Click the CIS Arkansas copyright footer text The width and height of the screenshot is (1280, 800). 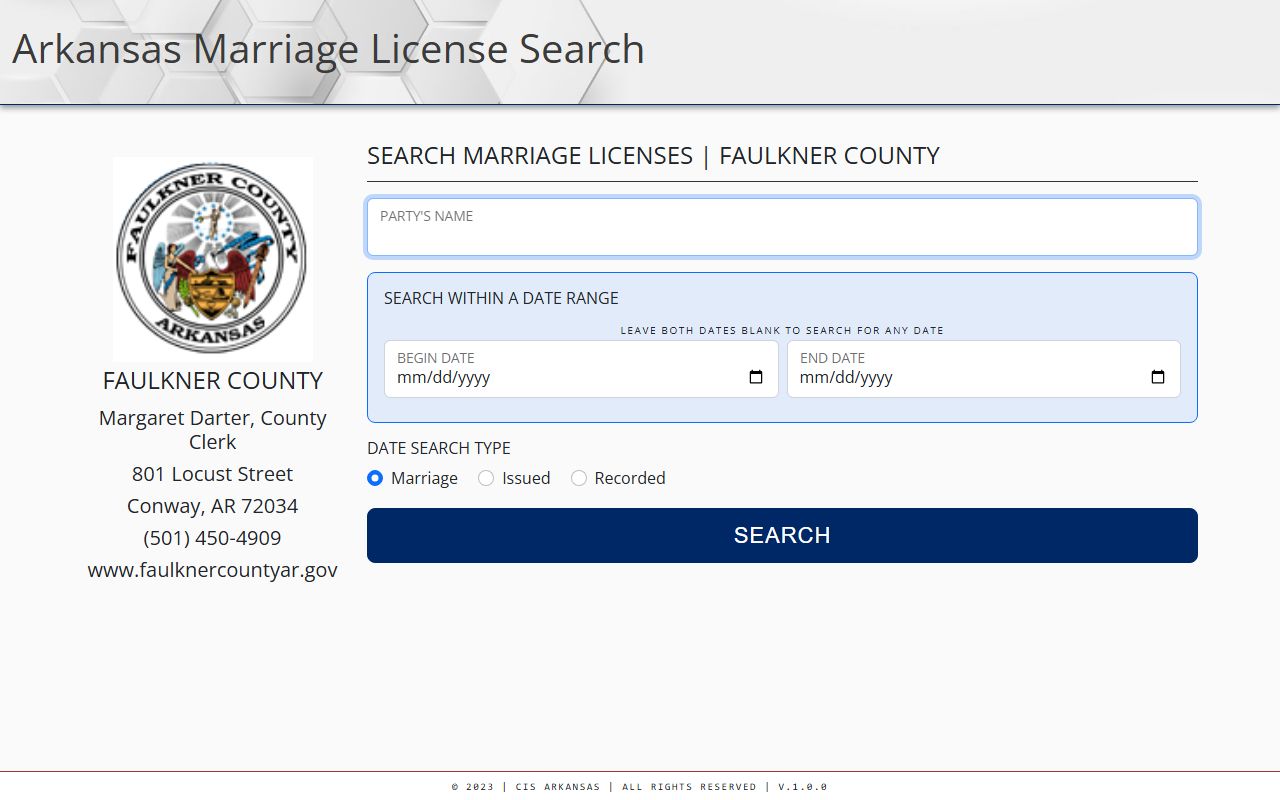640,787
